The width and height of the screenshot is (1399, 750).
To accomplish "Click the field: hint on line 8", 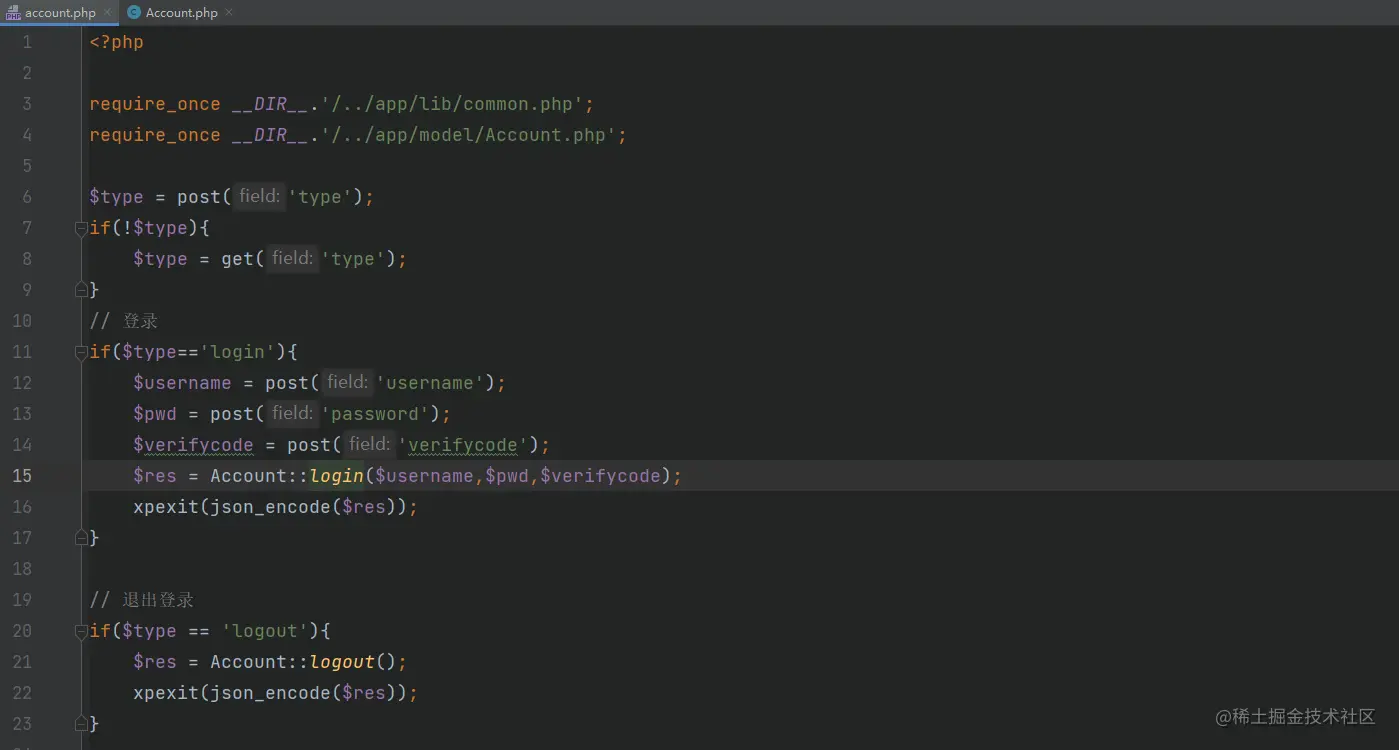I will [293, 259].
